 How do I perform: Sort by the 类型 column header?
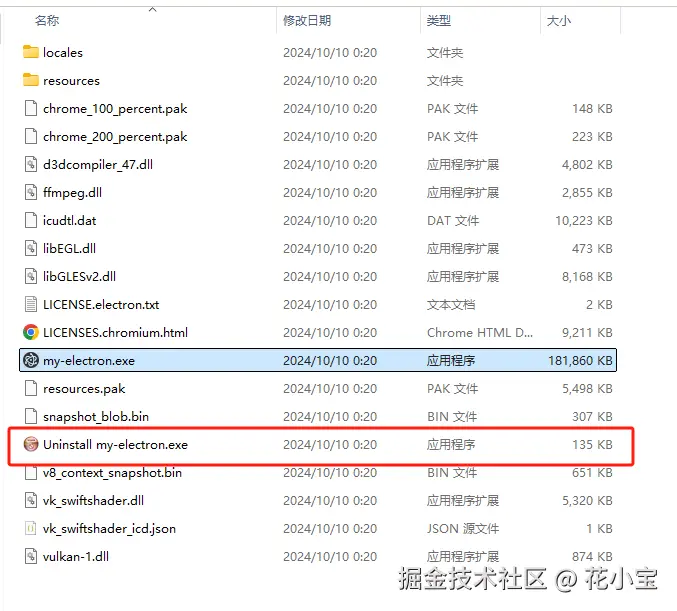[439, 20]
